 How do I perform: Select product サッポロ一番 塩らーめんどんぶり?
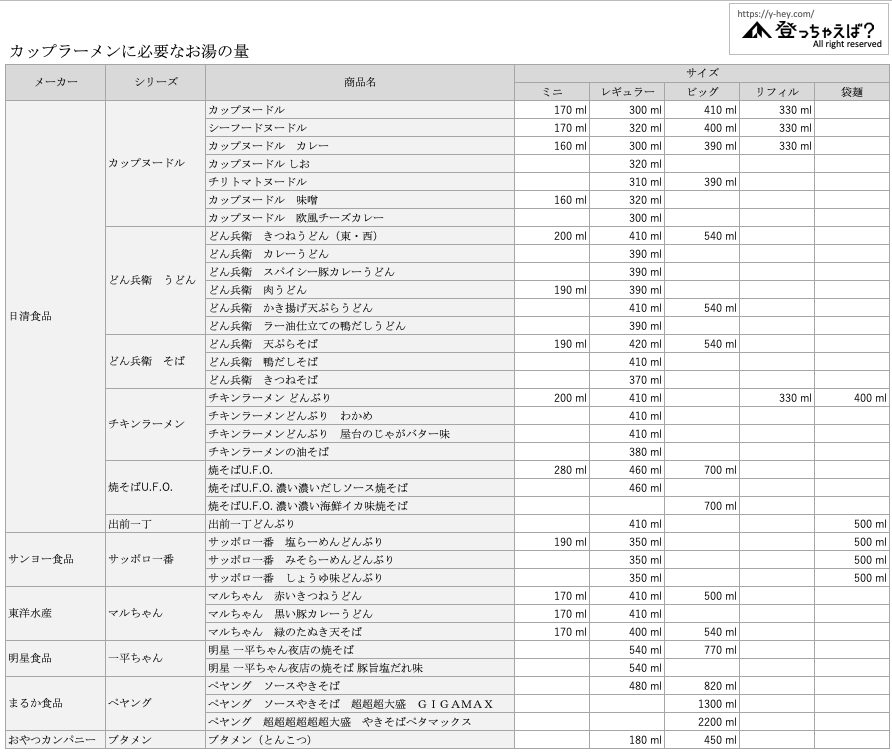click(360, 542)
